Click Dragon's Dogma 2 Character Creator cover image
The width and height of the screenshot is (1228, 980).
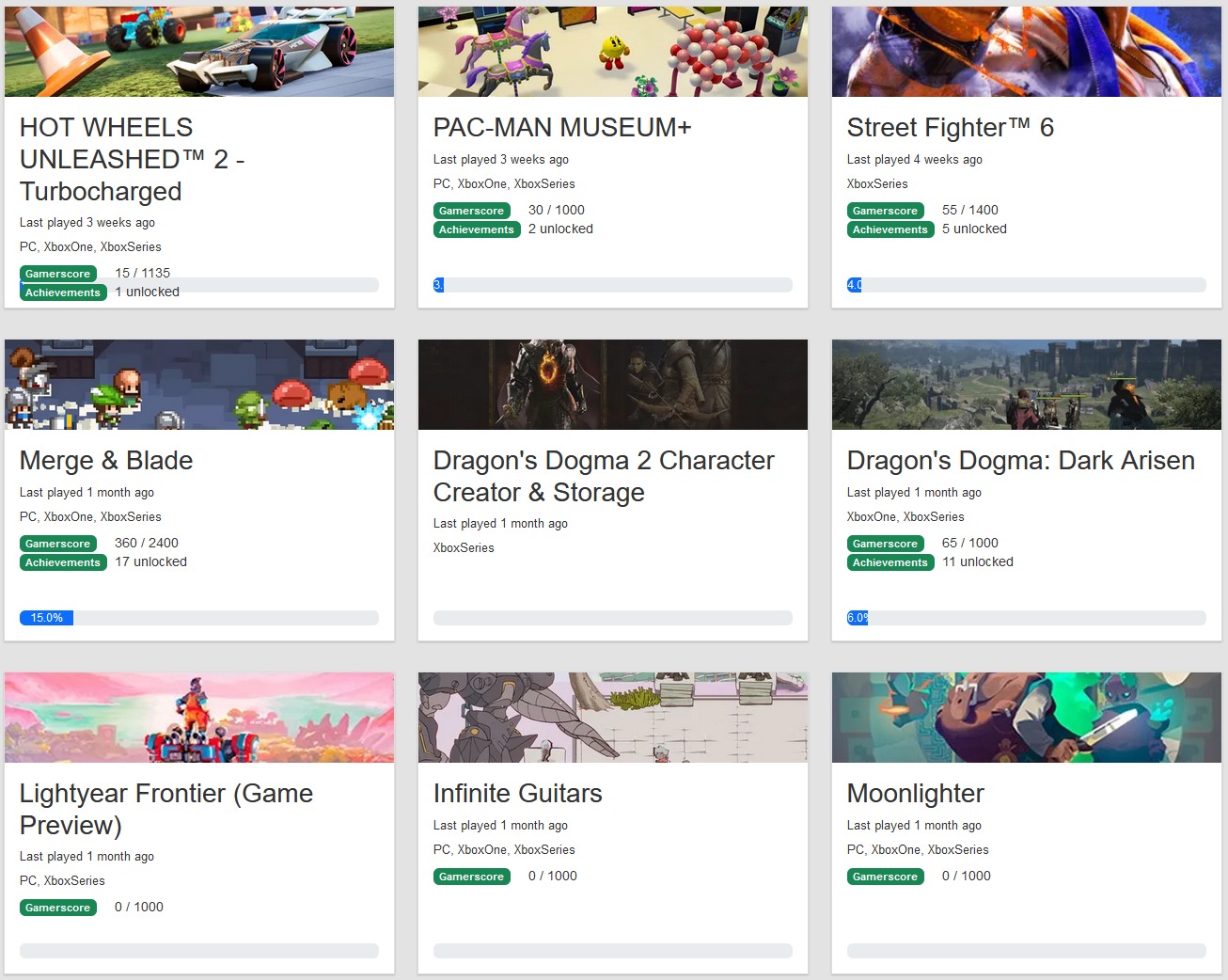[x=613, y=385]
